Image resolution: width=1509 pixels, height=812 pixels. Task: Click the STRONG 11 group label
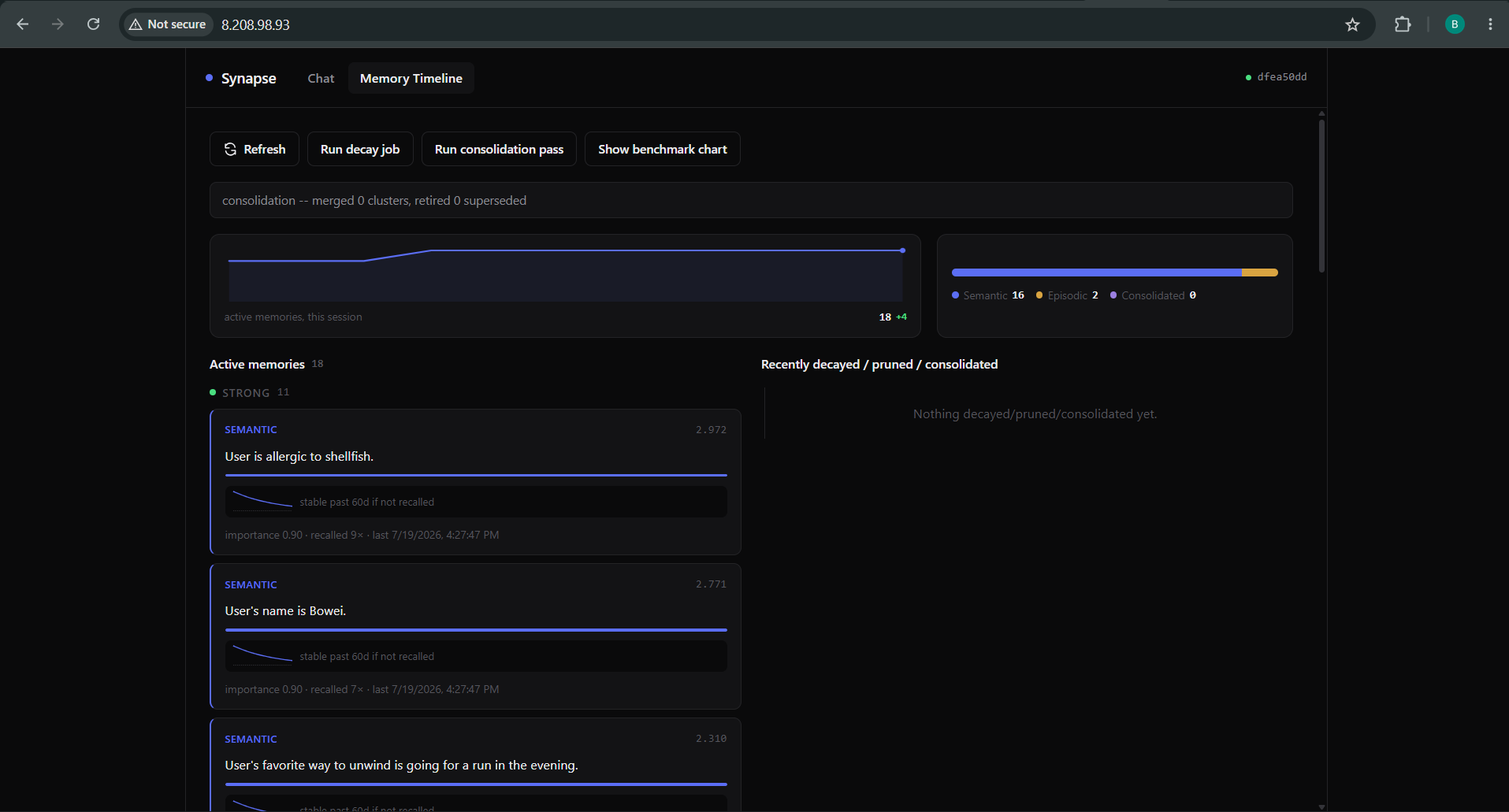pyautogui.click(x=250, y=392)
